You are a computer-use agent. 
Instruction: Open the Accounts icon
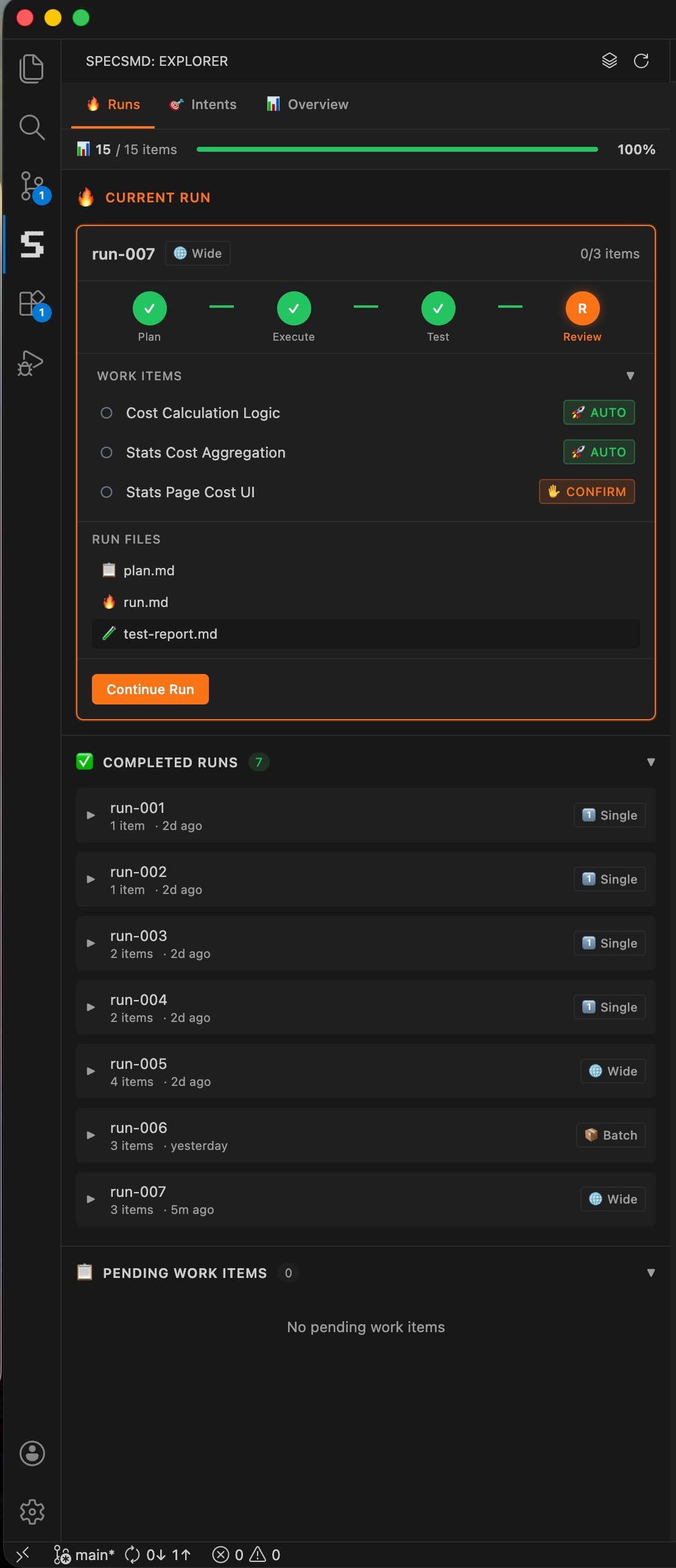click(32, 1453)
